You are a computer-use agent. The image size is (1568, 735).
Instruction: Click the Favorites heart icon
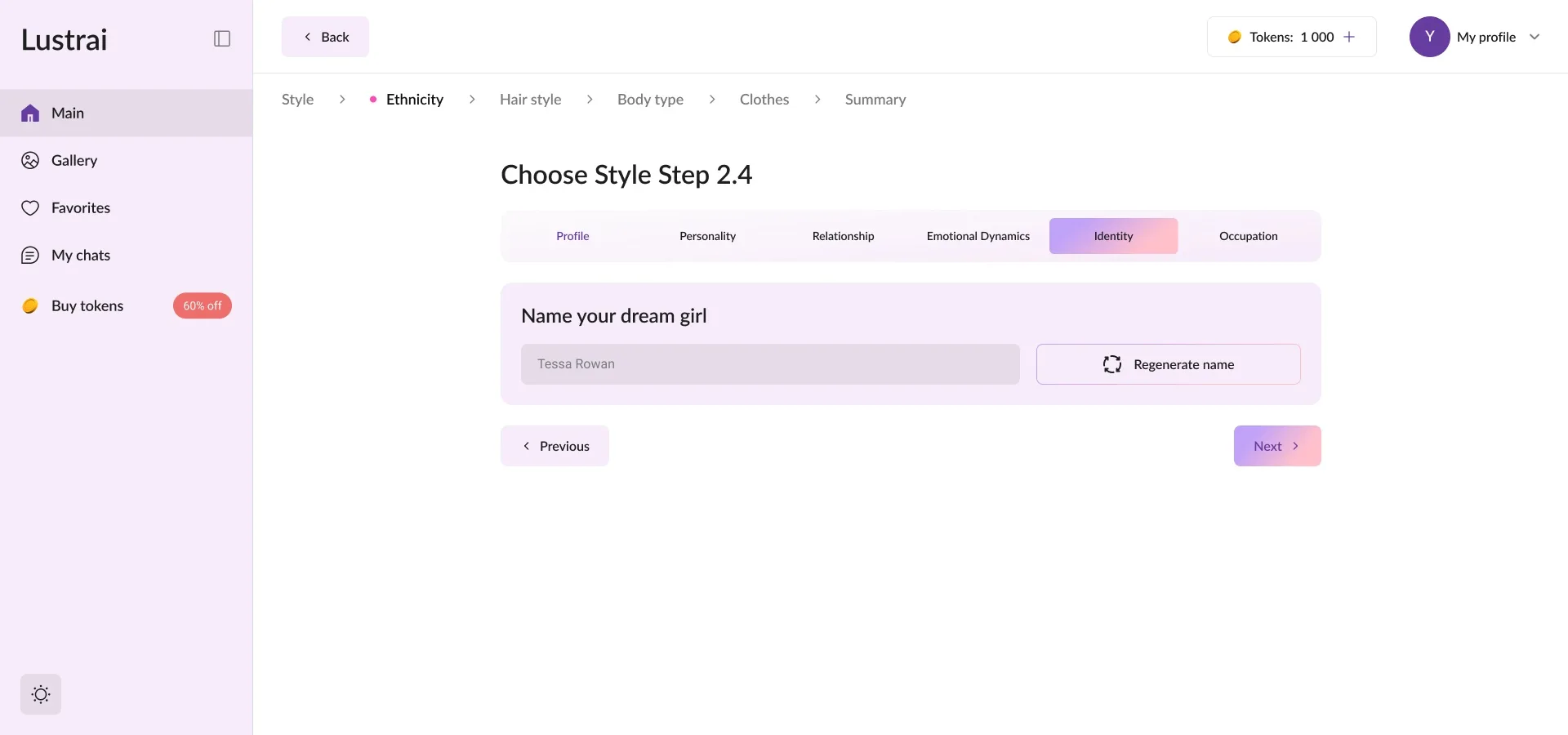30,208
